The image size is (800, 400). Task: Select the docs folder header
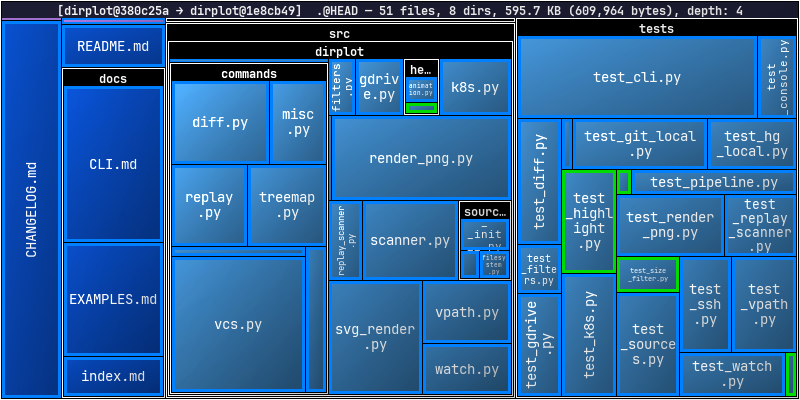tap(113, 79)
